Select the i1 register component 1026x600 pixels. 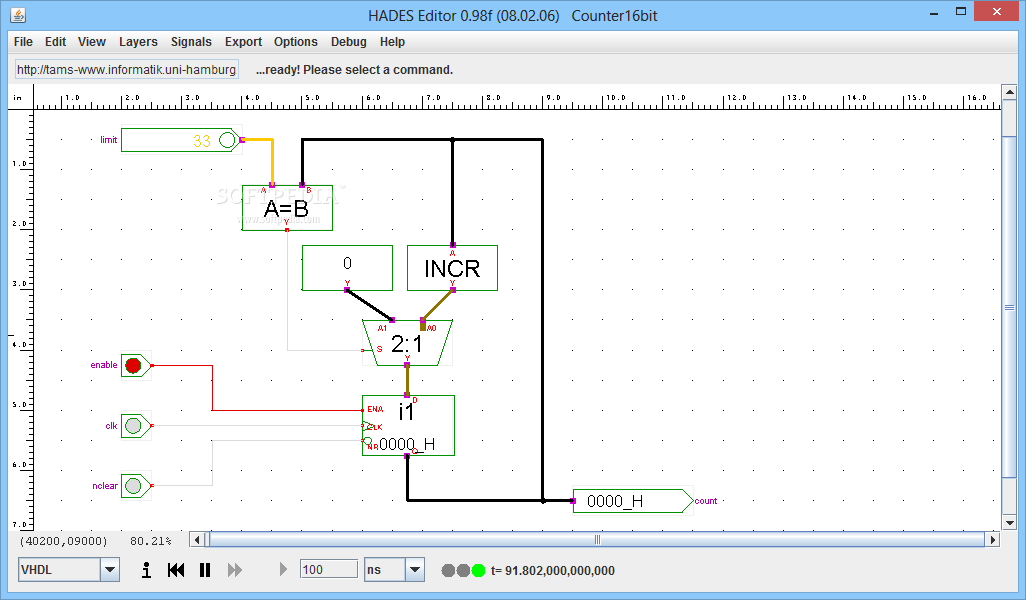pyautogui.click(x=408, y=425)
